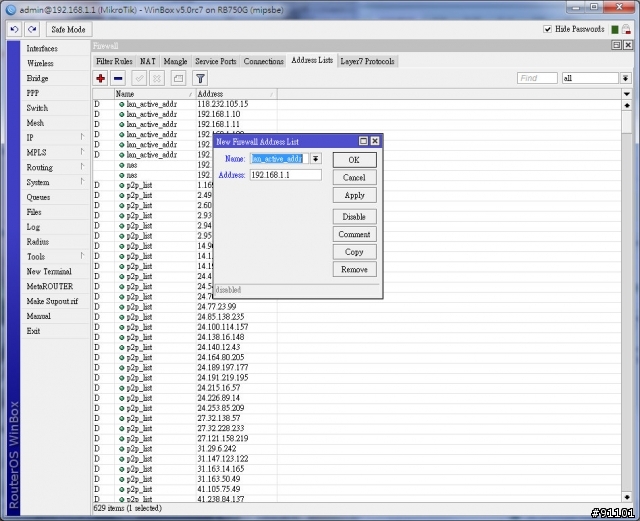The width and height of the screenshot is (640, 521).
Task: Switch to the Filter Rules tab
Action: pos(114,61)
